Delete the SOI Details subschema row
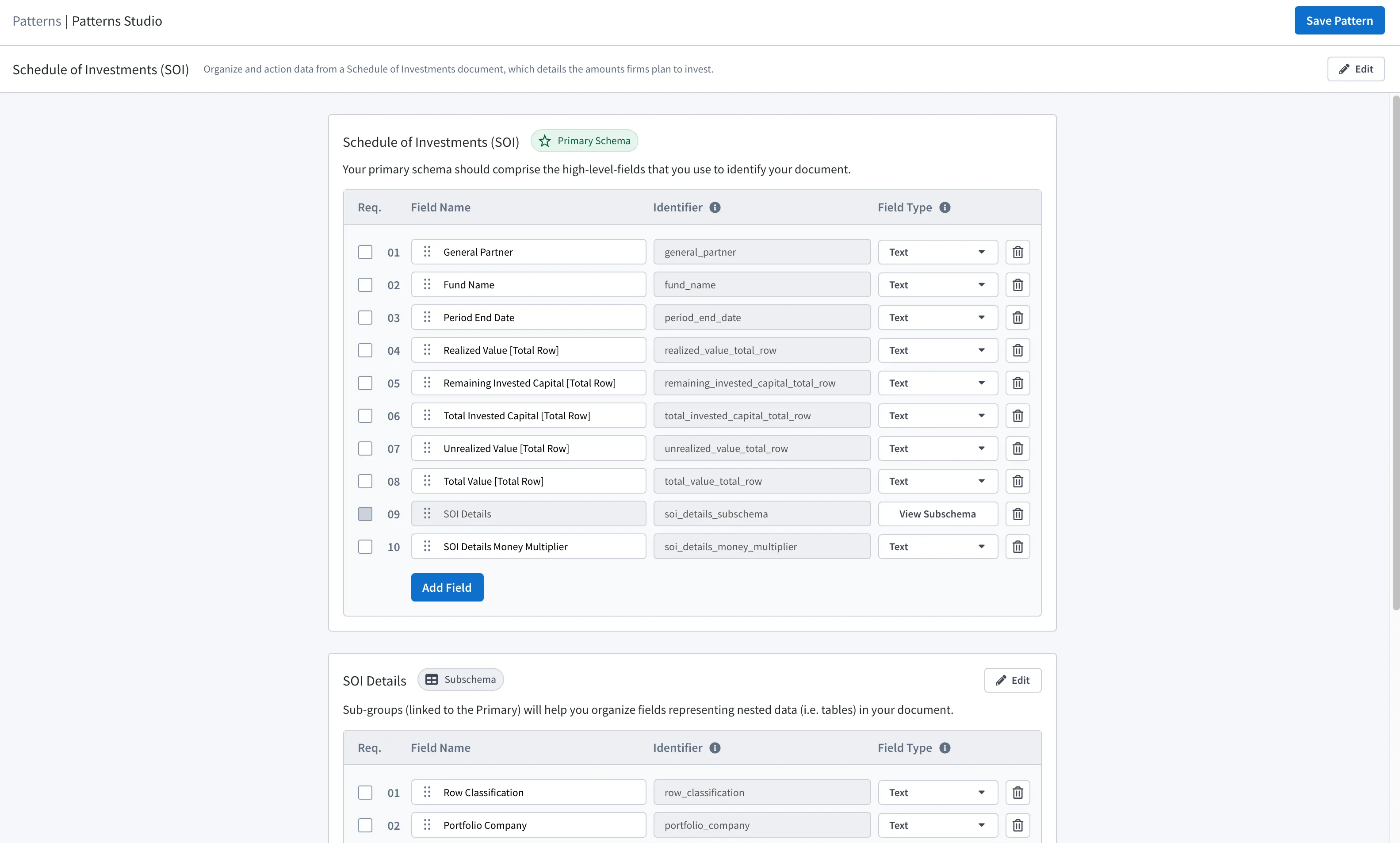The height and width of the screenshot is (843, 1400). pos(1017,514)
